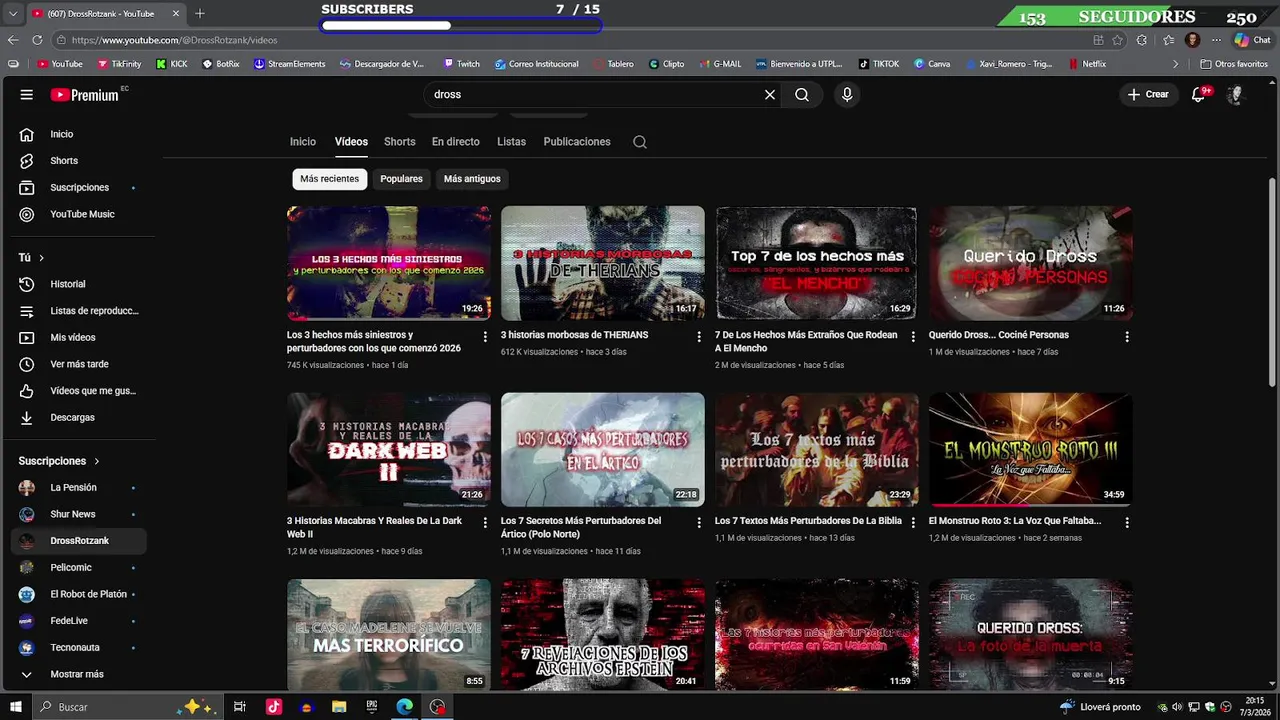Search within the channel using magnifier icon

(x=640, y=142)
